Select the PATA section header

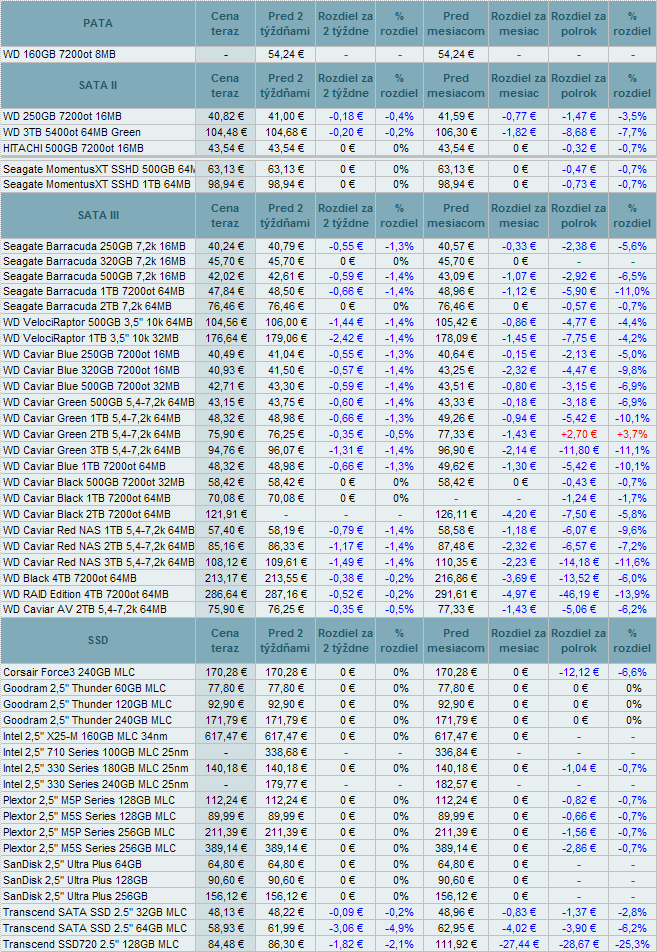98,23
